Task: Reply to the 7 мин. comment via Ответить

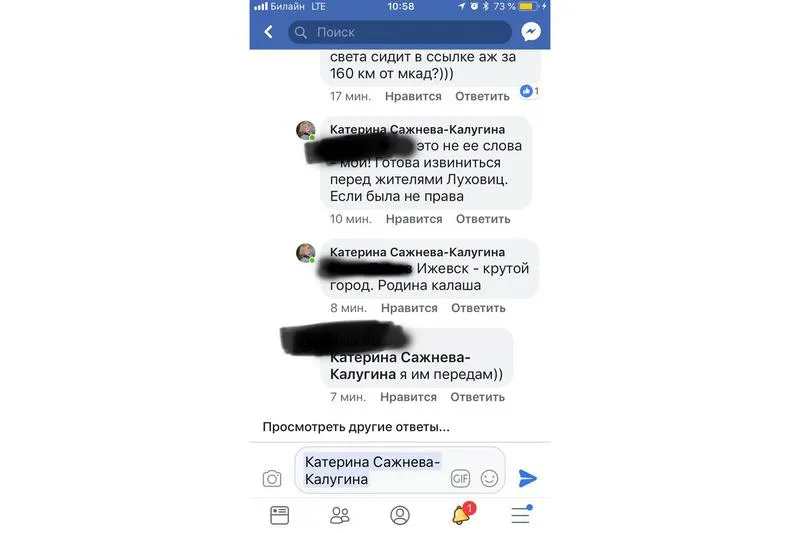Action: tap(478, 397)
